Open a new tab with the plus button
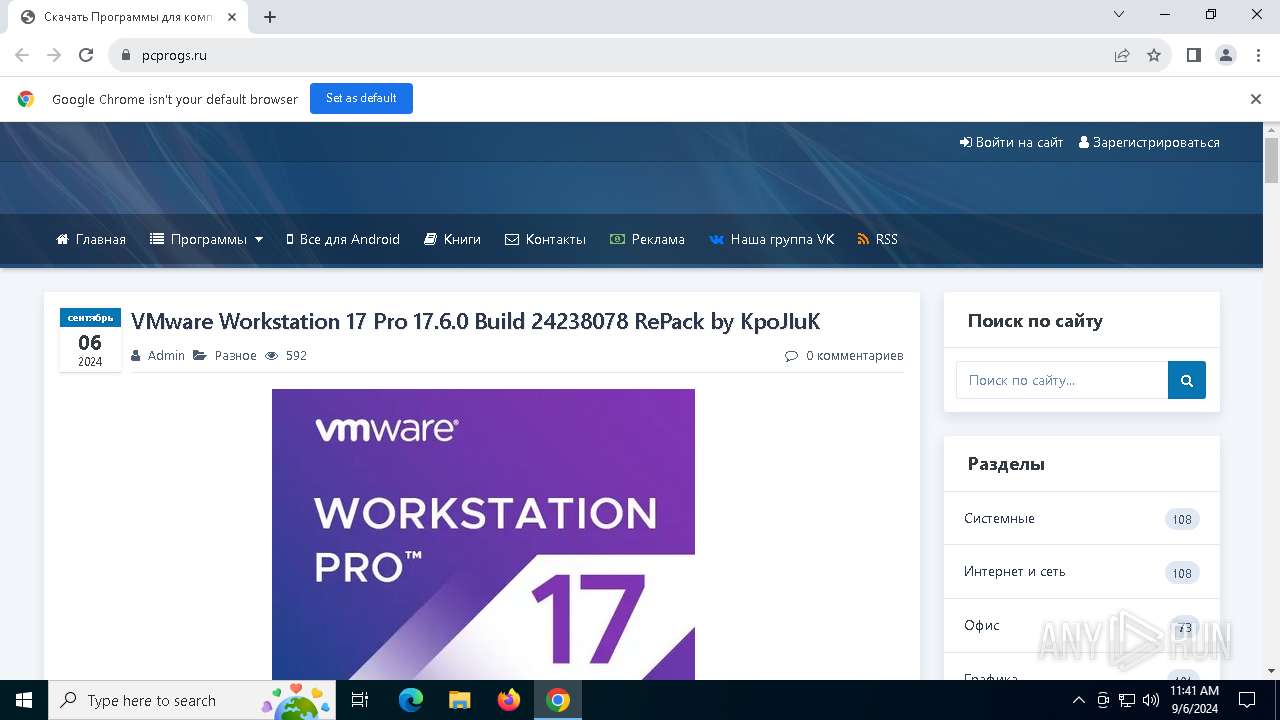The width and height of the screenshot is (1280, 720). tap(270, 17)
